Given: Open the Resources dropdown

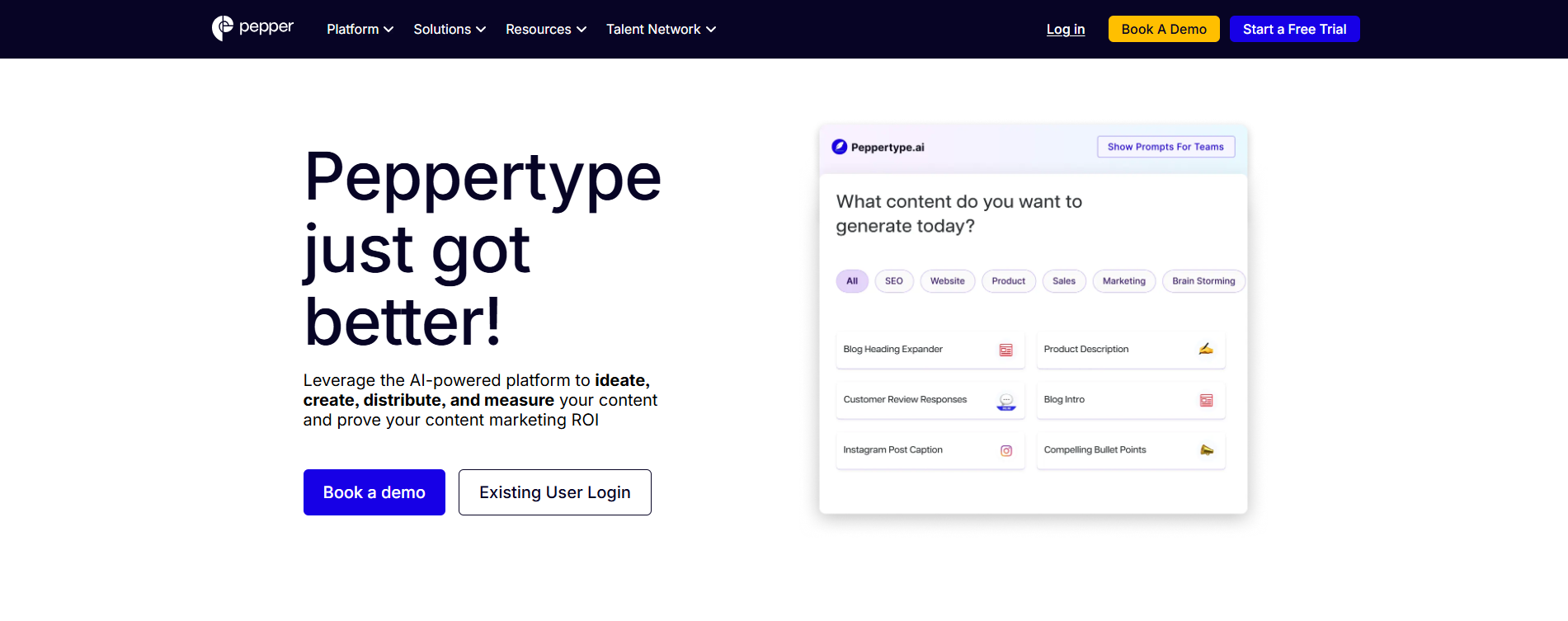Looking at the screenshot, I should (x=546, y=29).
